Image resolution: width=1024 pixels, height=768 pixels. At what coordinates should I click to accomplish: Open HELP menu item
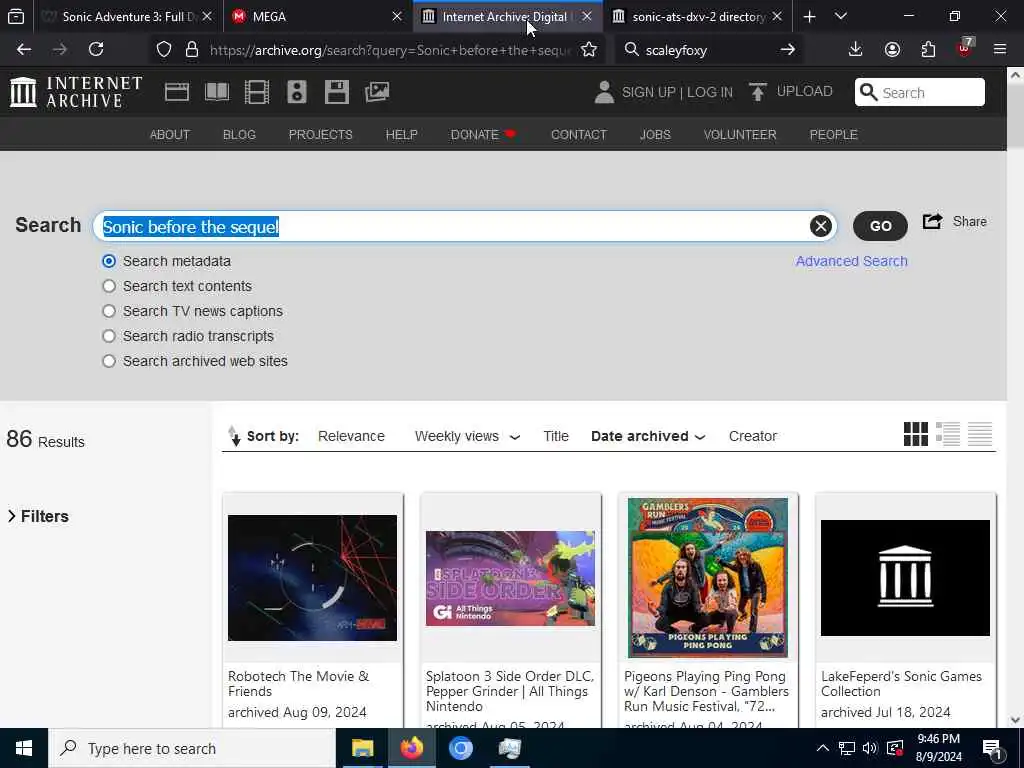point(402,135)
